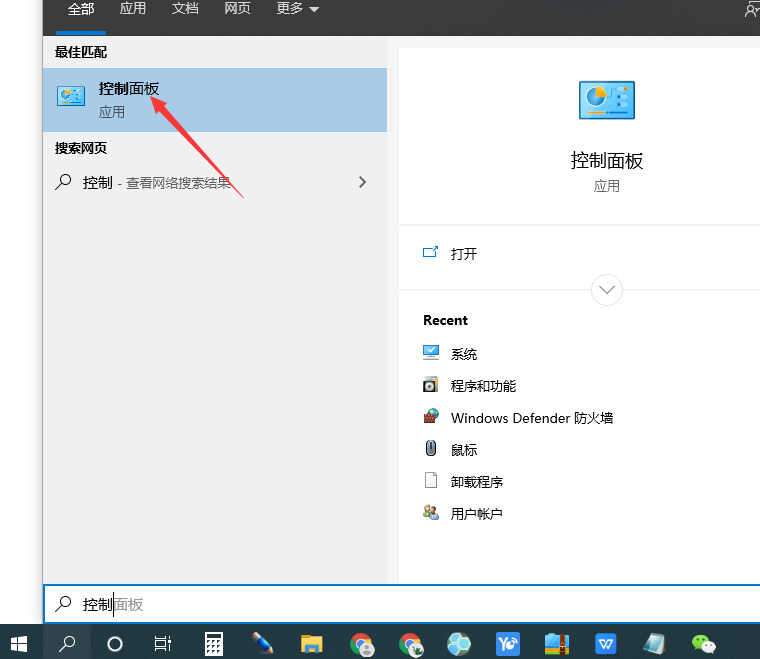Open 程序和功能 from the Recent list
The width and height of the screenshot is (760, 659).
click(x=483, y=386)
